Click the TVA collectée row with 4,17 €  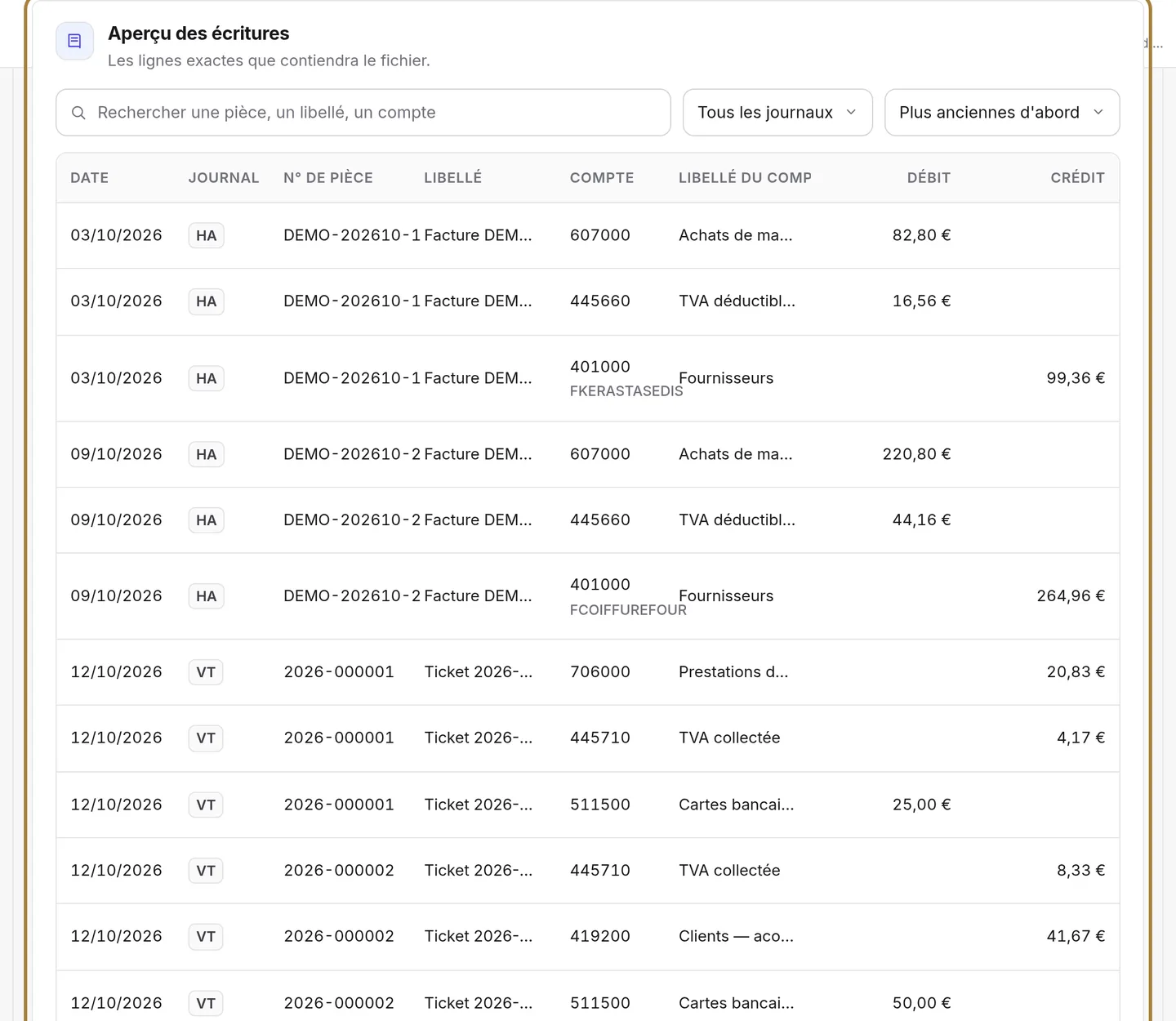coord(588,738)
